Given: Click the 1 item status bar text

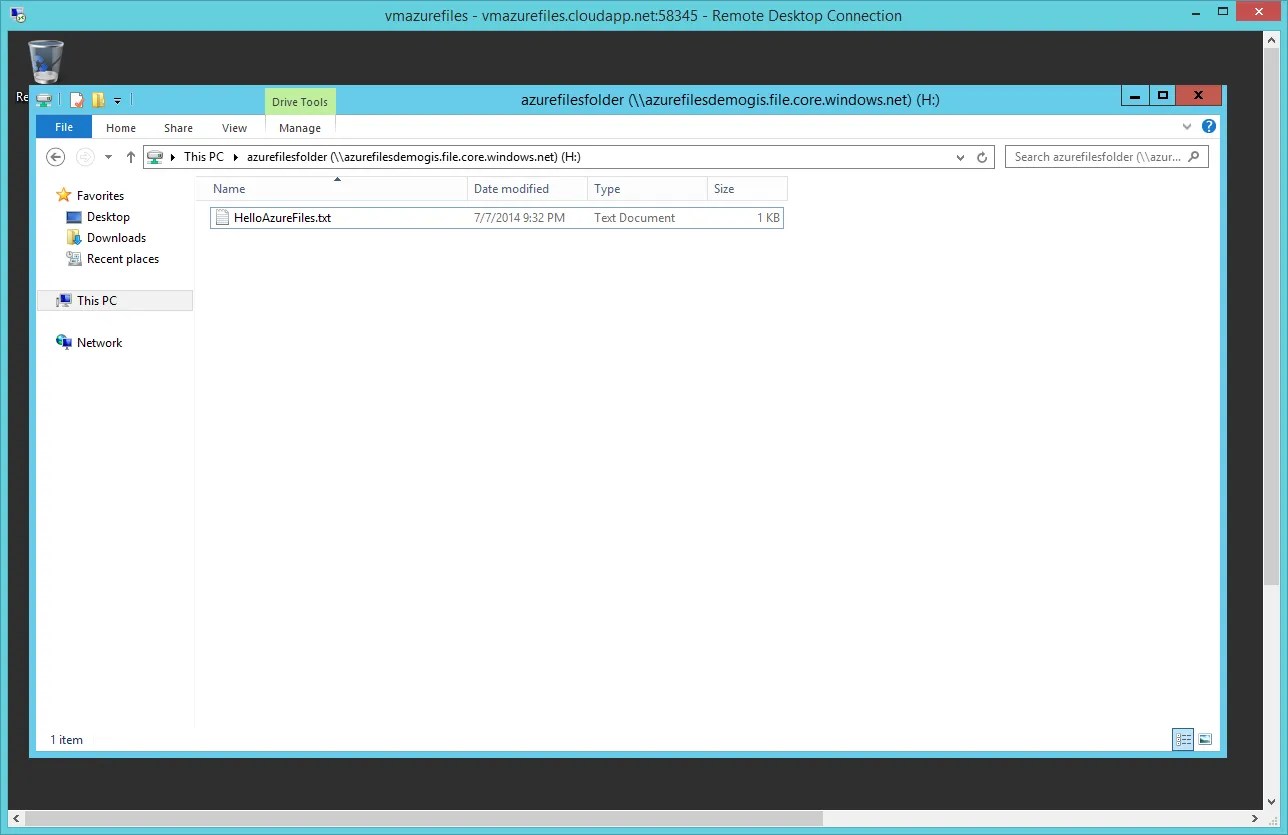Looking at the screenshot, I should pos(67,740).
